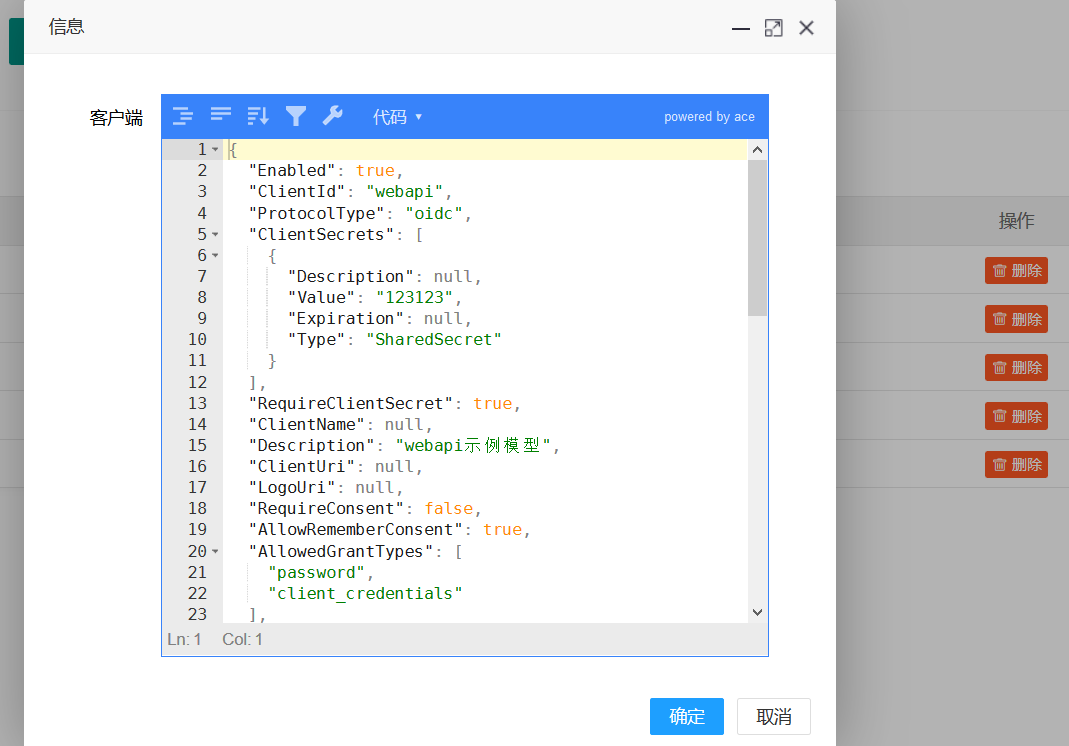Click the "AllowRememberConsent" key
The width and height of the screenshot is (1069, 746).
(355, 530)
